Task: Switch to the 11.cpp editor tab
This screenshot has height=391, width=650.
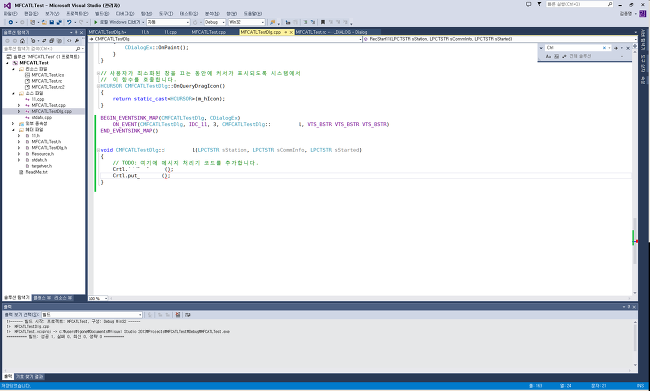Action: coord(170,32)
